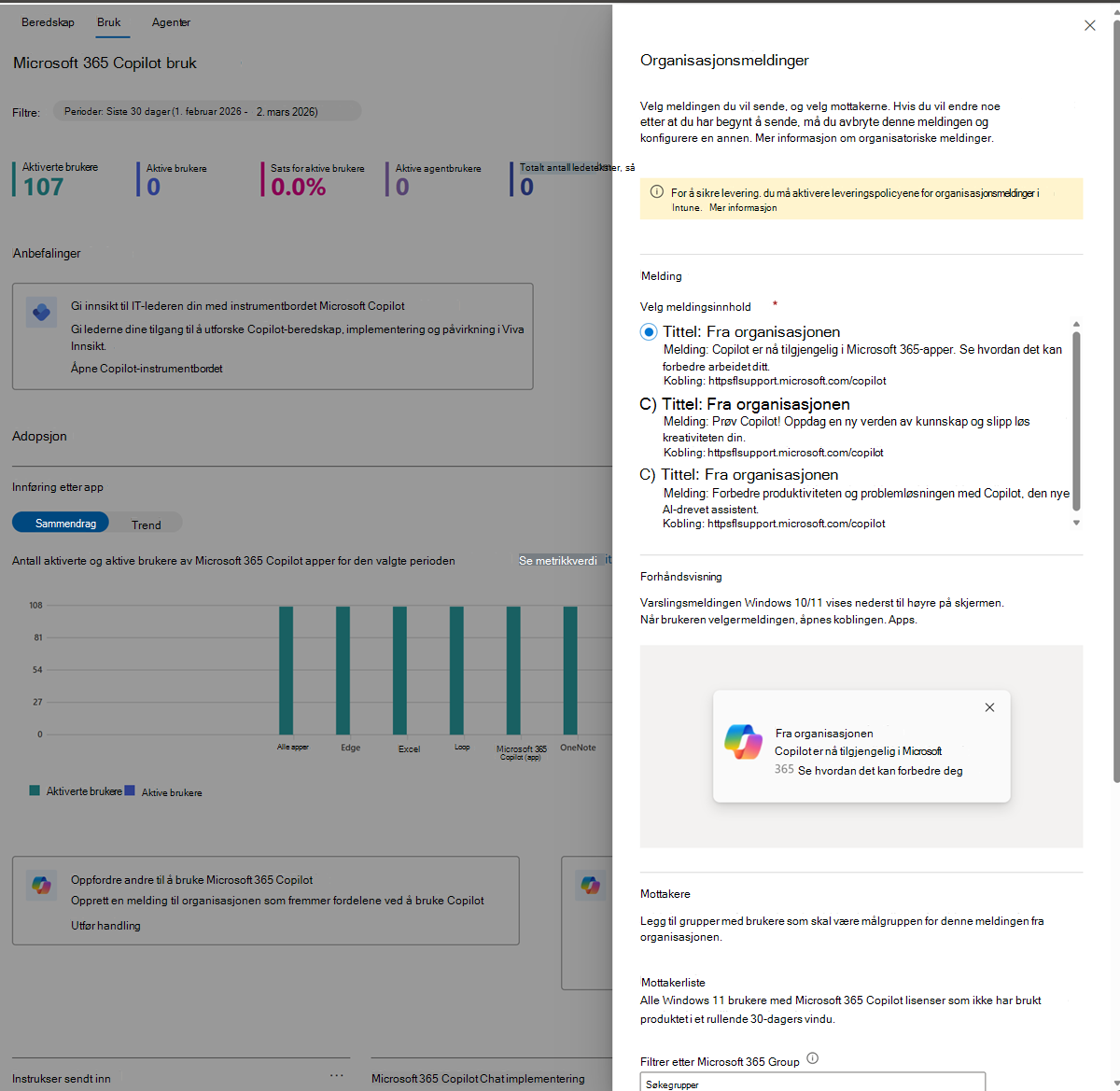Click the Loop chart bar

tap(456, 670)
